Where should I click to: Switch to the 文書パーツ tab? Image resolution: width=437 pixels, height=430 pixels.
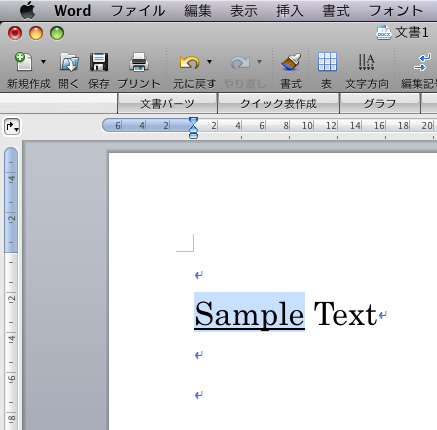tap(167, 104)
